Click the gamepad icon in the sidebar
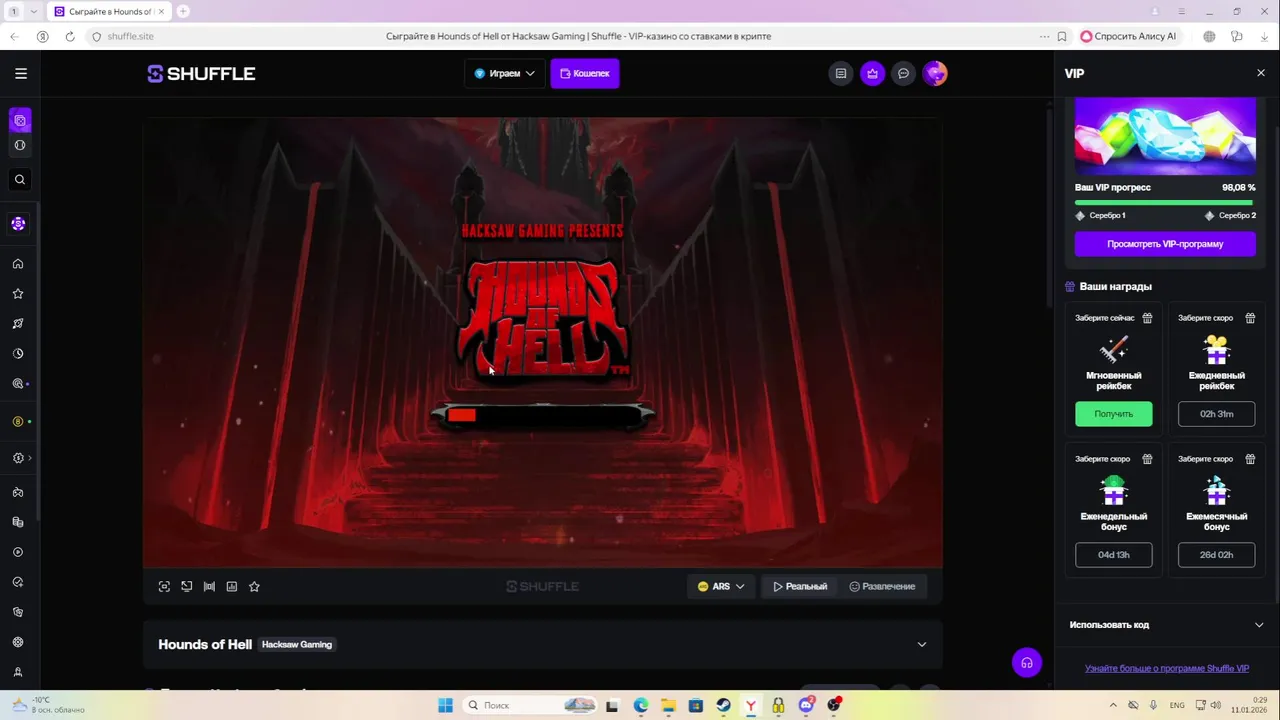This screenshot has height=720, width=1280. (18, 492)
